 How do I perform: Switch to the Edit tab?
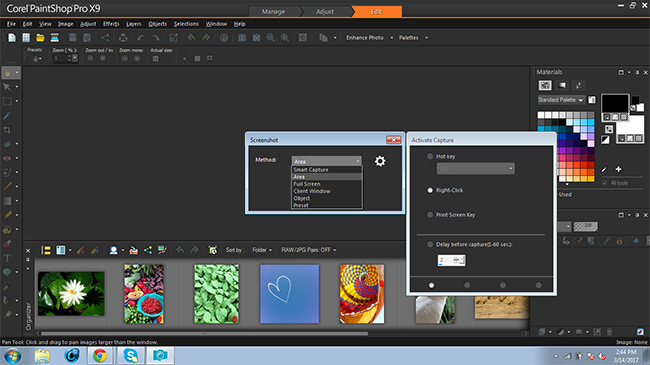tap(376, 12)
